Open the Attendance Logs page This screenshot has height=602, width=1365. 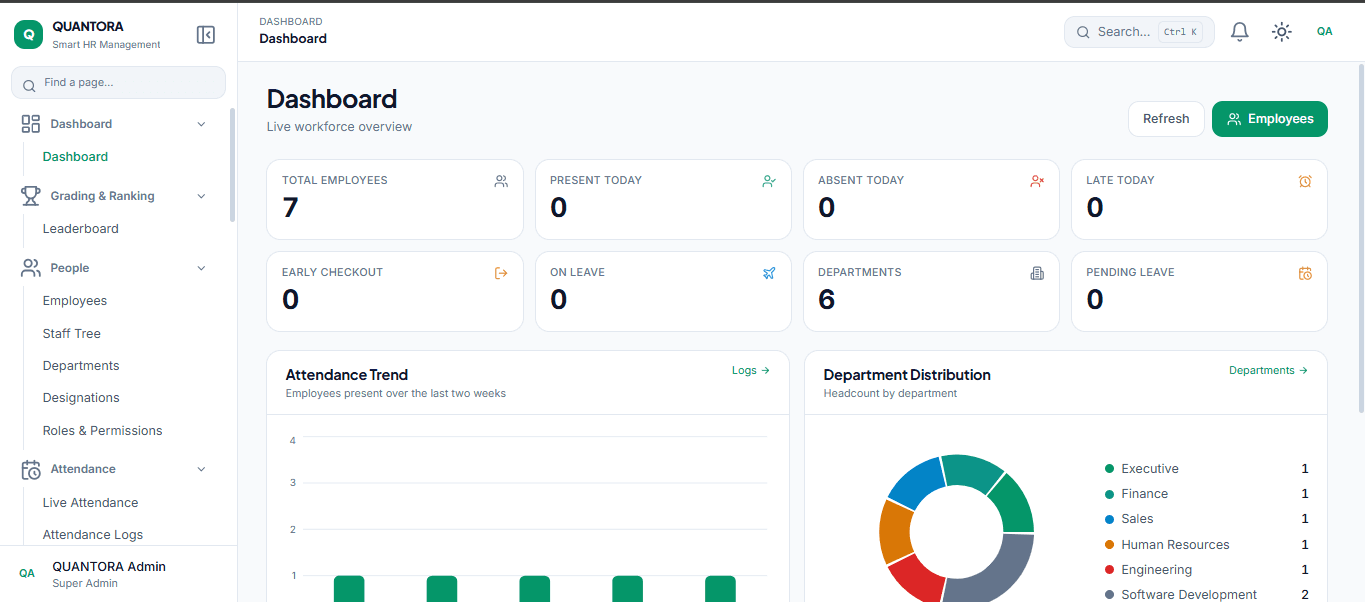pos(92,535)
